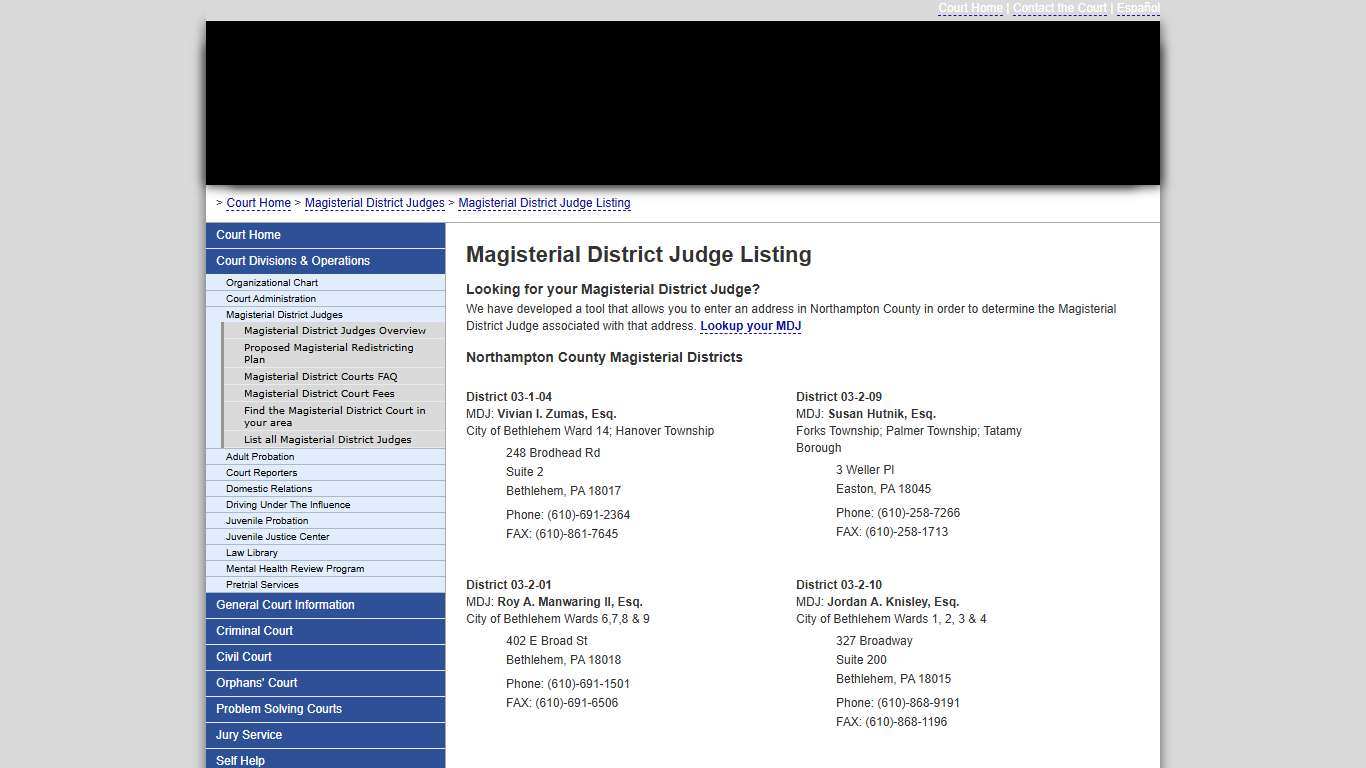Open the Criminal Court section

click(x=255, y=630)
